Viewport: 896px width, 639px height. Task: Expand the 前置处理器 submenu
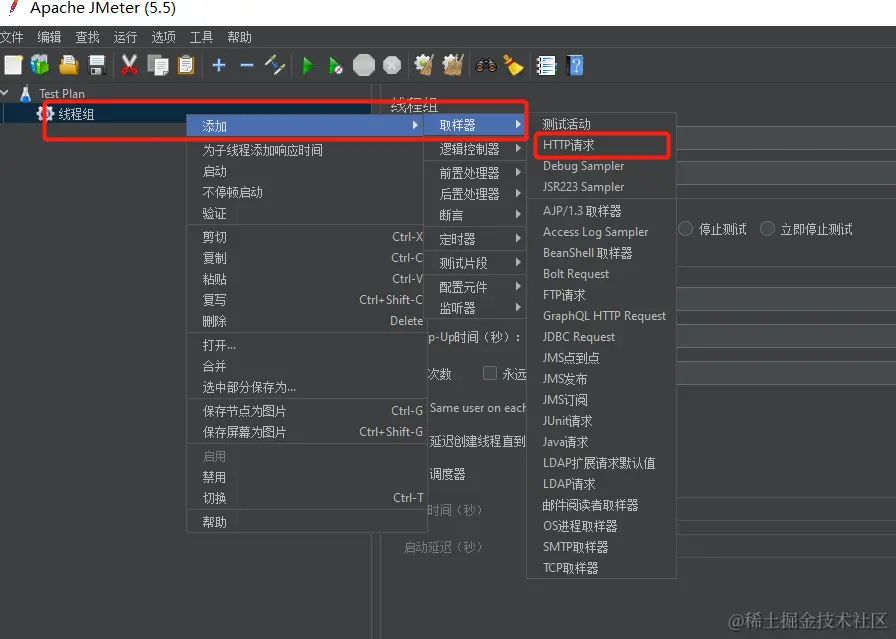click(474, 173)
